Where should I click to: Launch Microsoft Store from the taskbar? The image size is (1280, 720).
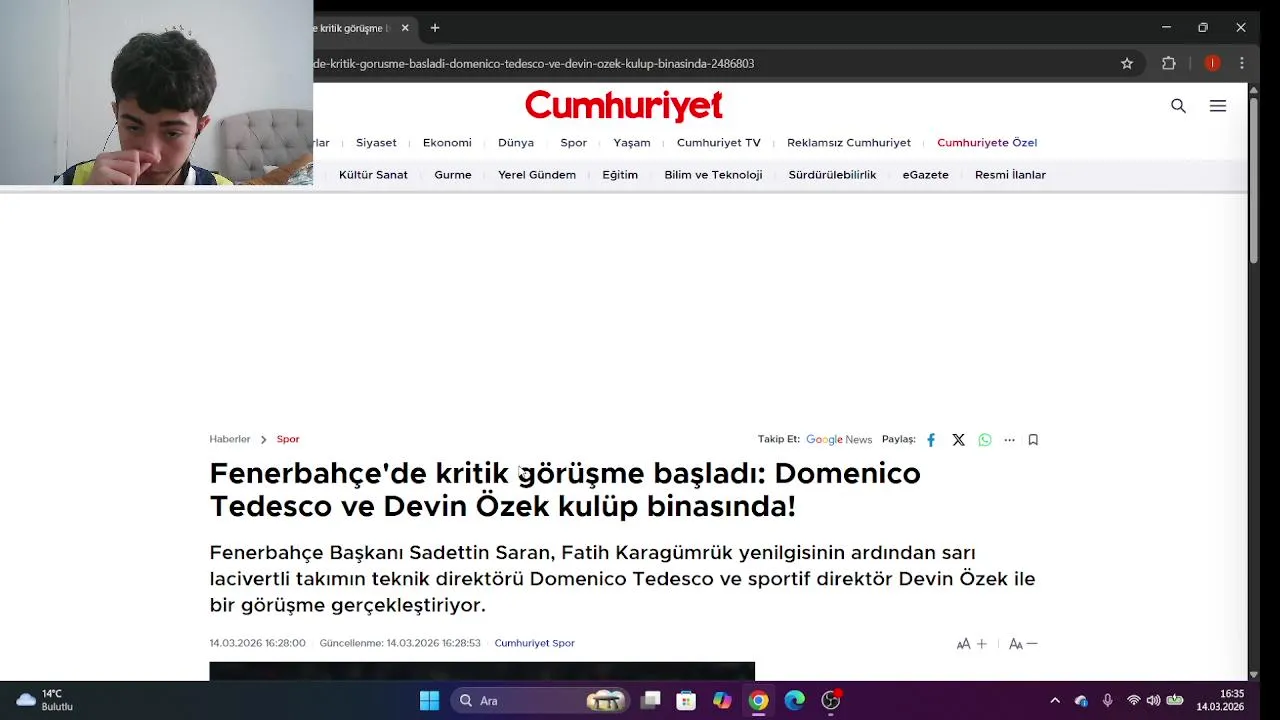(x=686, y=701)
